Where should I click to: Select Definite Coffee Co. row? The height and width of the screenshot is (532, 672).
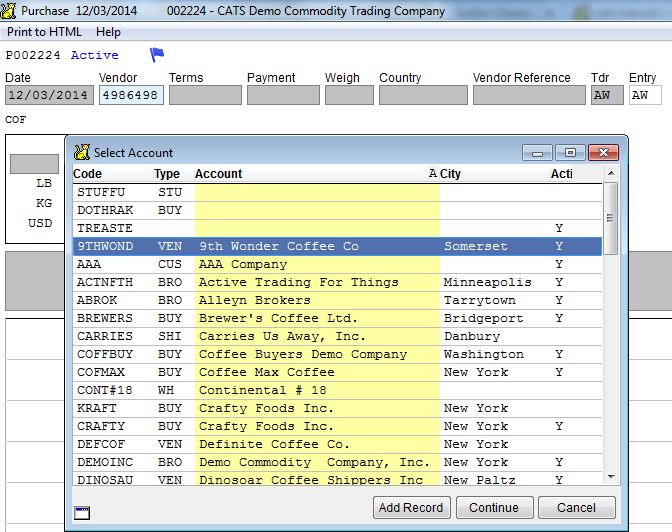[x=337, y=445]
